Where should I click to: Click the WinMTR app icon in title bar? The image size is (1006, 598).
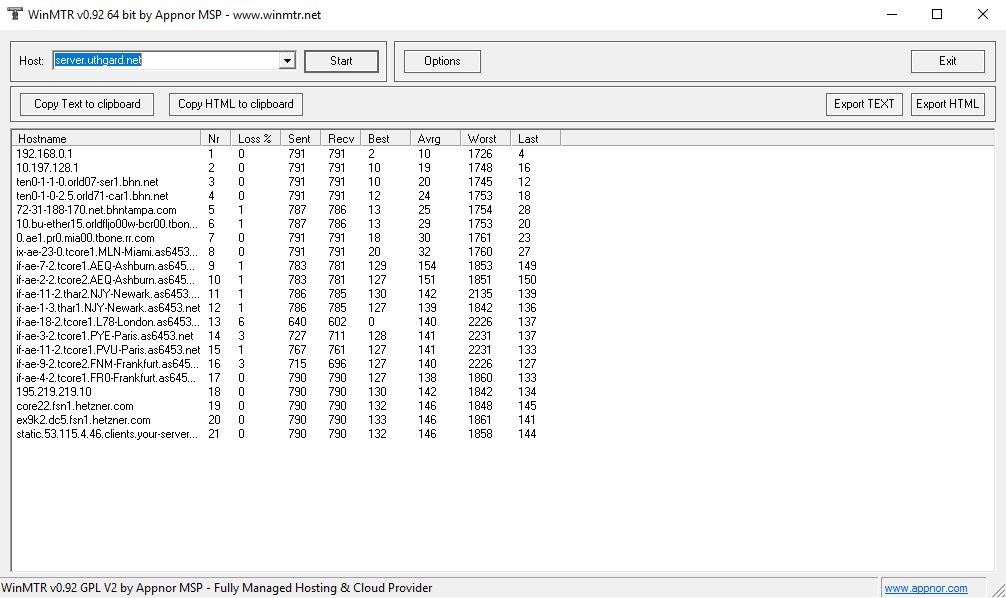pyautogui.click(x=15, y=15)
